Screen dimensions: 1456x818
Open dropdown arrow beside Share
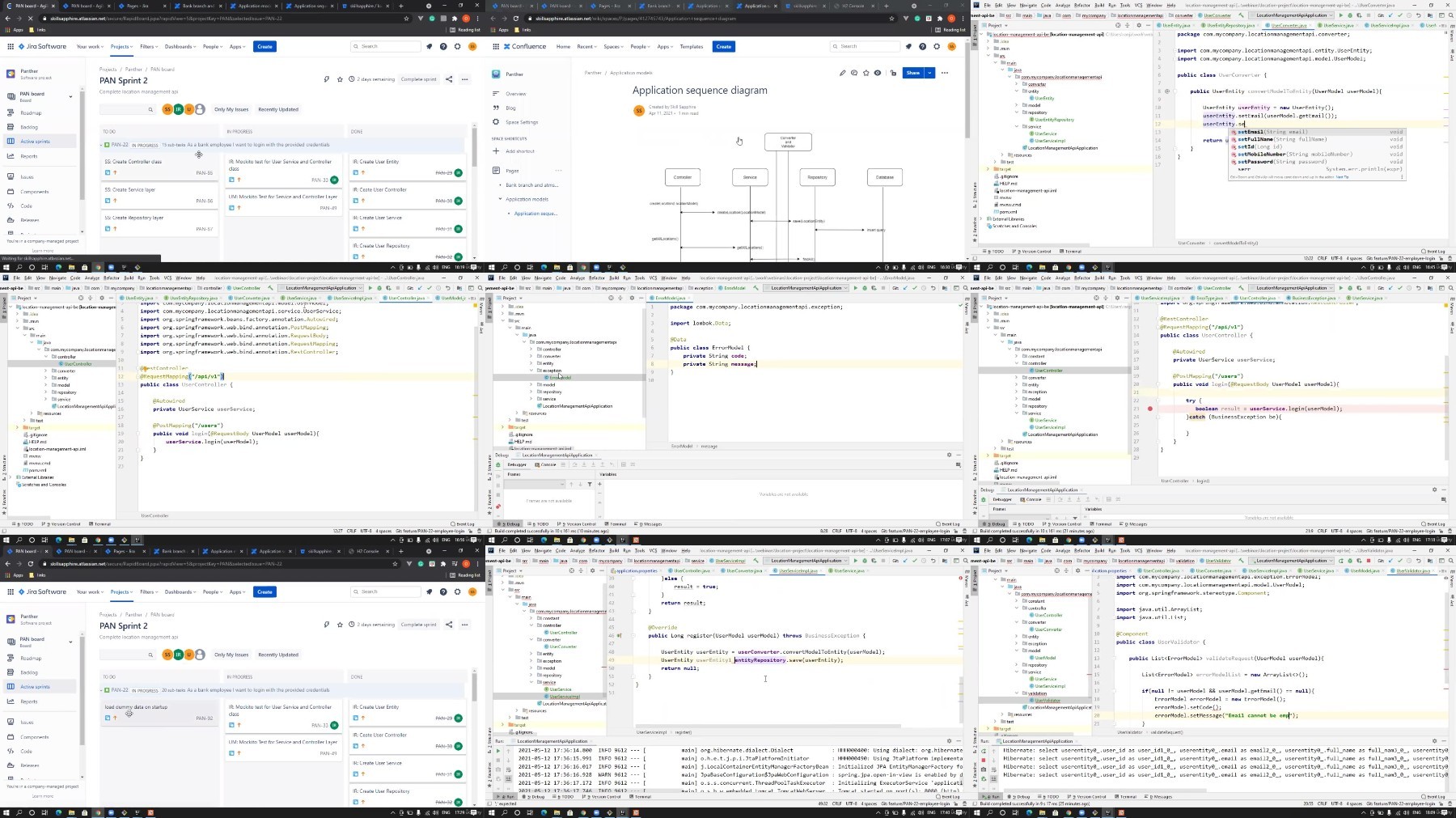930,73
